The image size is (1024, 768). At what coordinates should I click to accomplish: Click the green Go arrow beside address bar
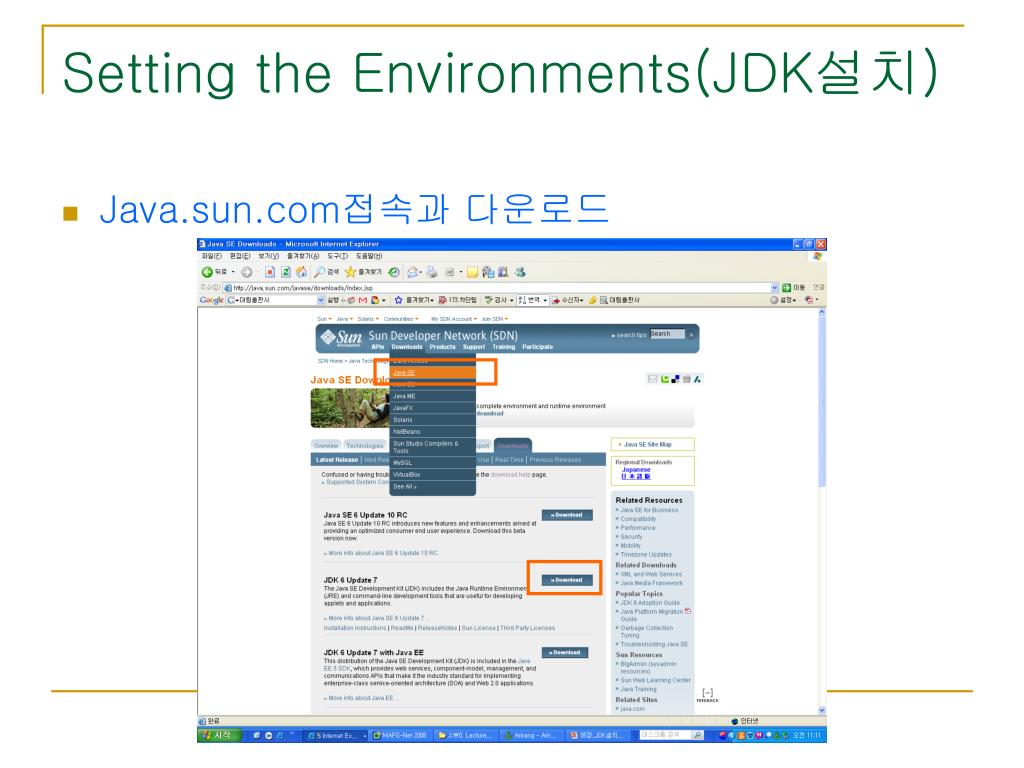pos(786,287)
